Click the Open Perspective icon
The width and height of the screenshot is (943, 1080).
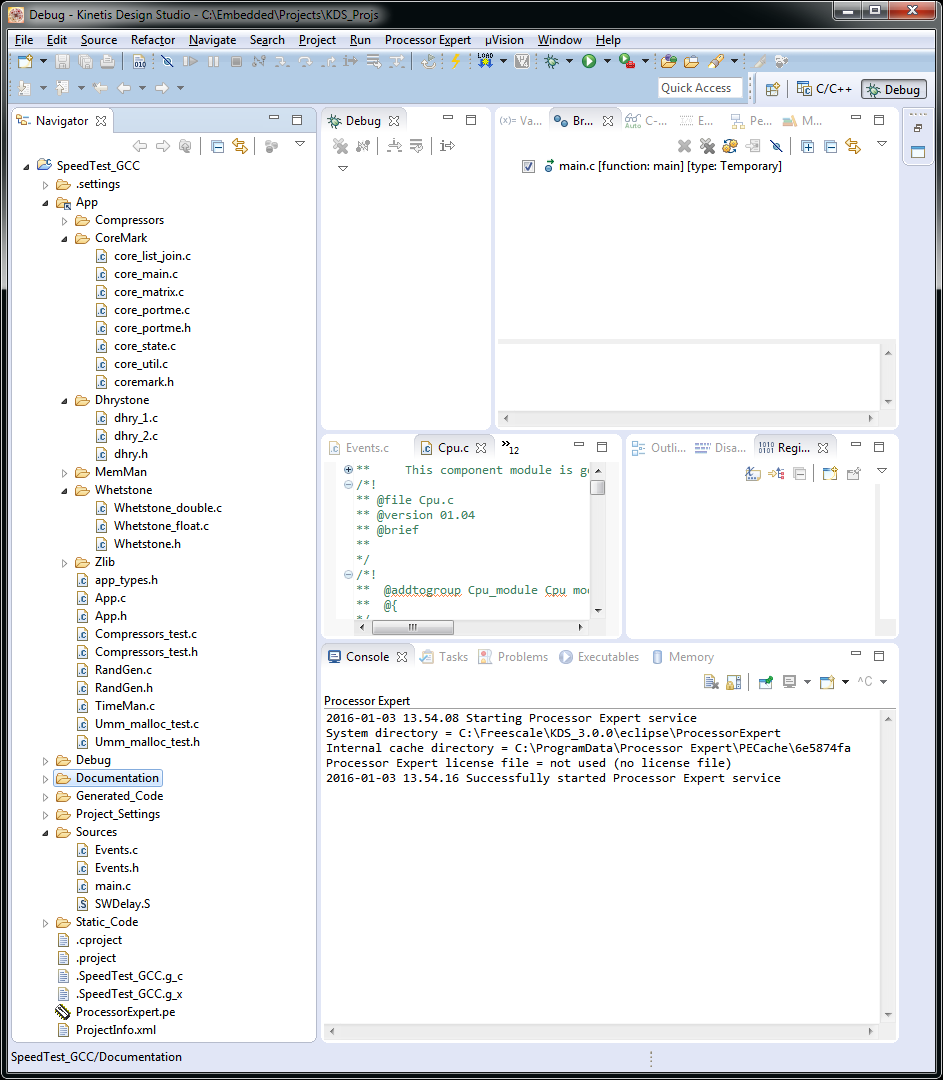click(x=772, y=89)
